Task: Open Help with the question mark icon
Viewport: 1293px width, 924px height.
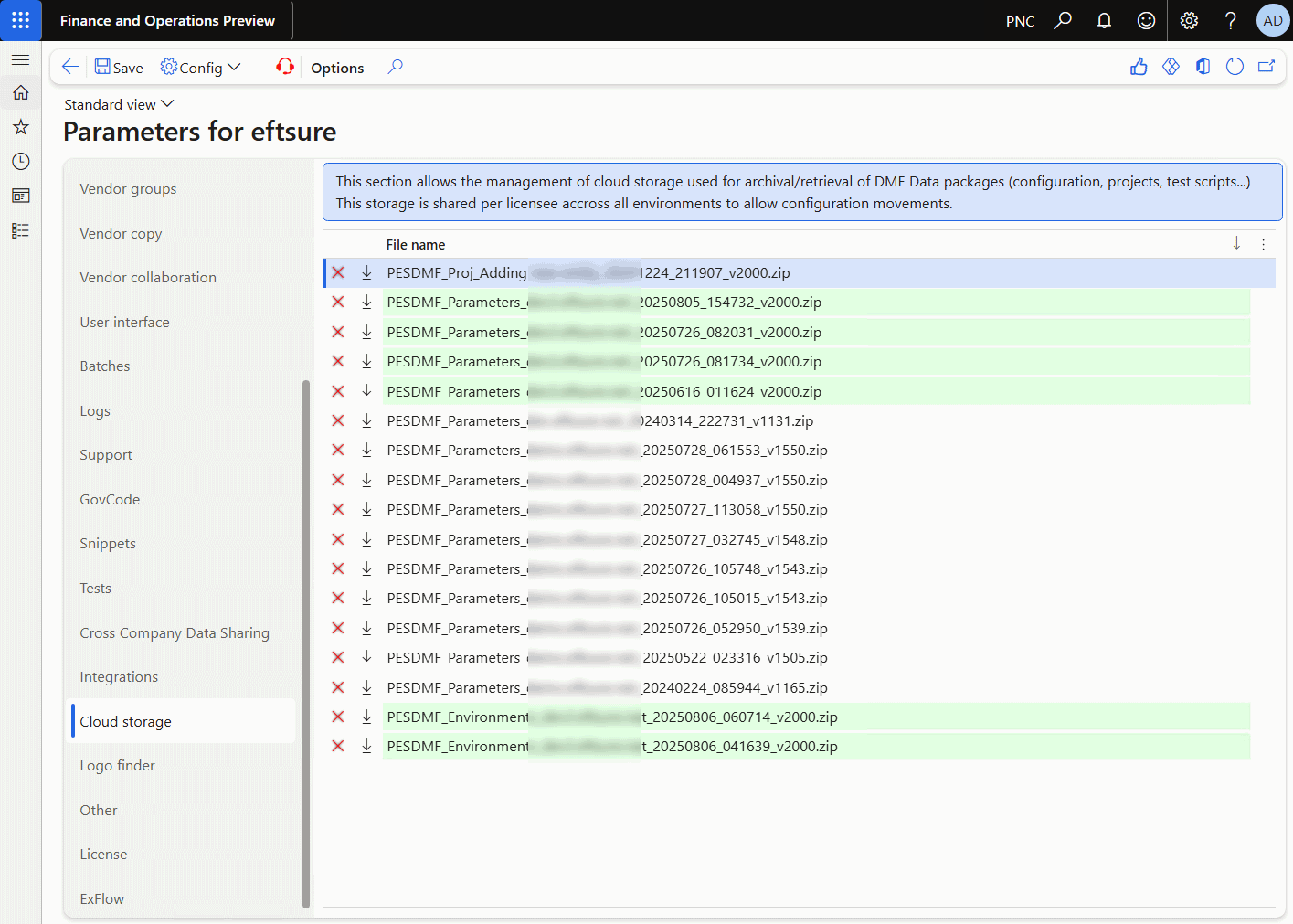Action: pyautogui.click(x=1231, y=20)
